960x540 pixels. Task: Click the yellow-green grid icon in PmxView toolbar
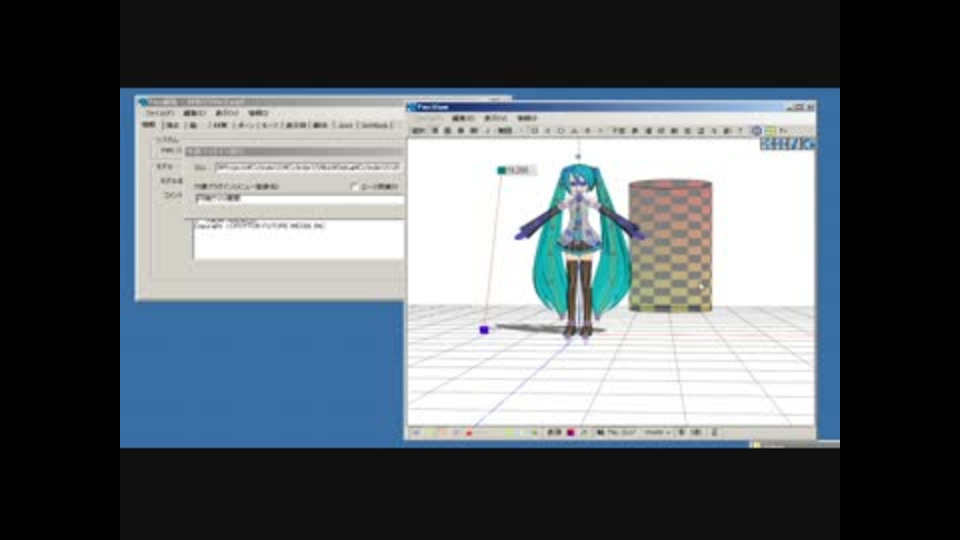point(770,130)
